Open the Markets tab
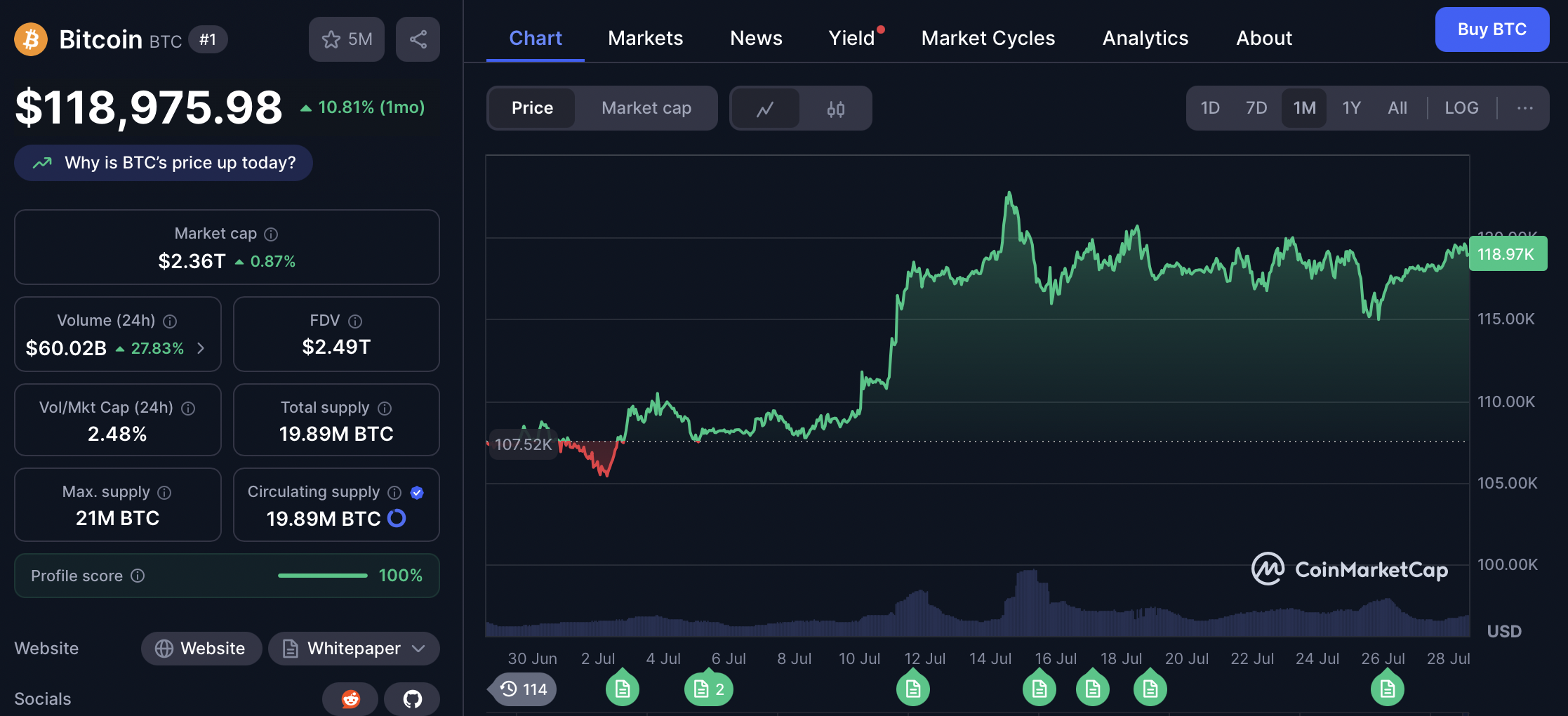Image resolution: width=1568 pixels, height=716 pixels. click(x=646, y=38)
